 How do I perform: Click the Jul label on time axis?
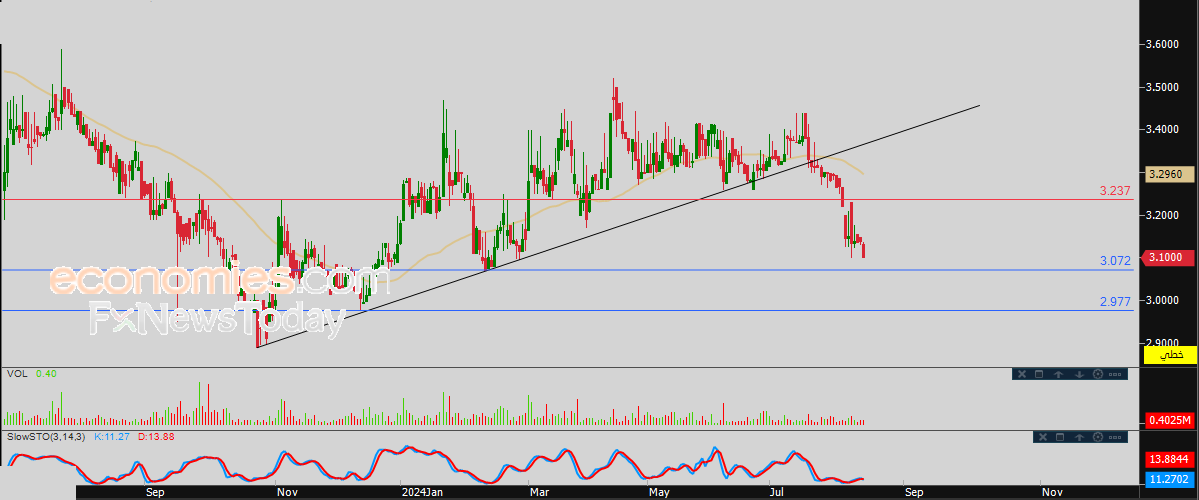pyautogui.click(x=778, y=492)
